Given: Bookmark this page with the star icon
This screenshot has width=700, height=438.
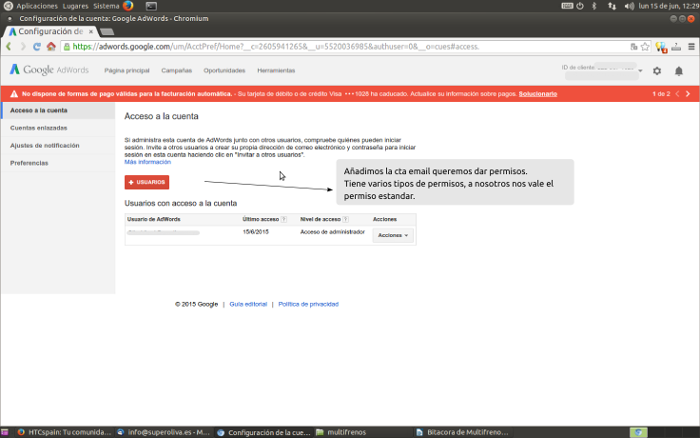Looking at the screenshot, I should (x=645, y=46).
